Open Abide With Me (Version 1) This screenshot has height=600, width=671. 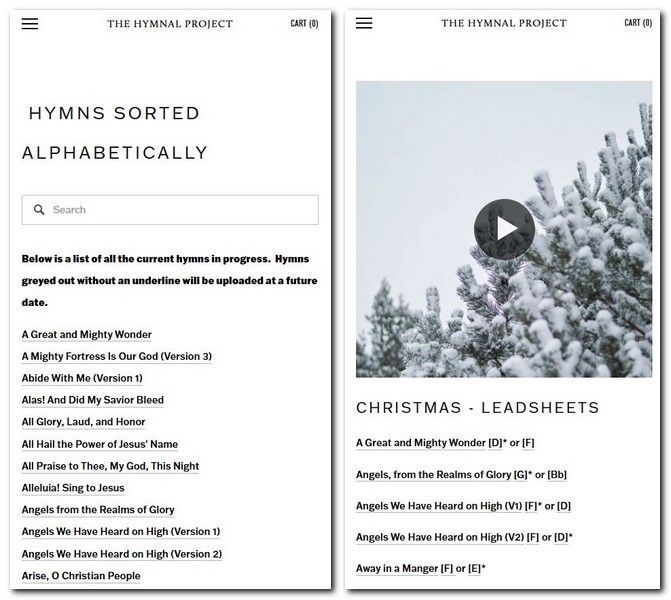point(82,378)
